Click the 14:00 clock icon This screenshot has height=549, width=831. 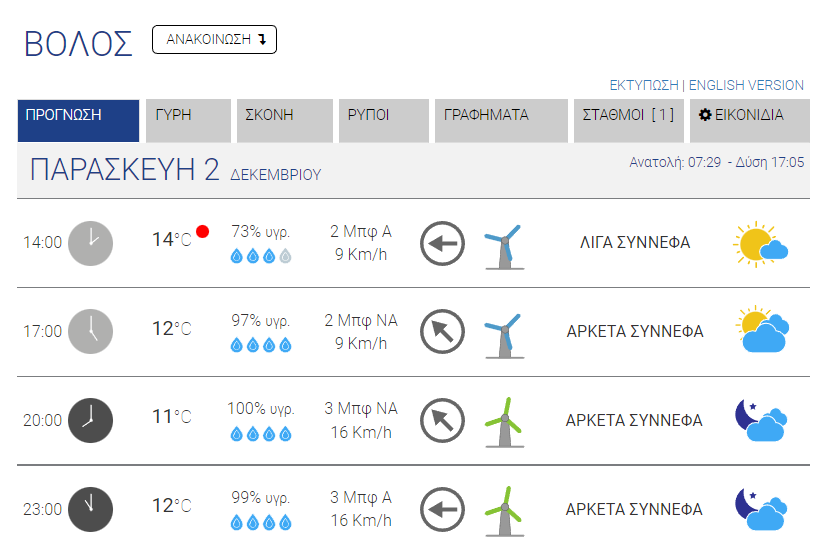(x=91, y=243)
